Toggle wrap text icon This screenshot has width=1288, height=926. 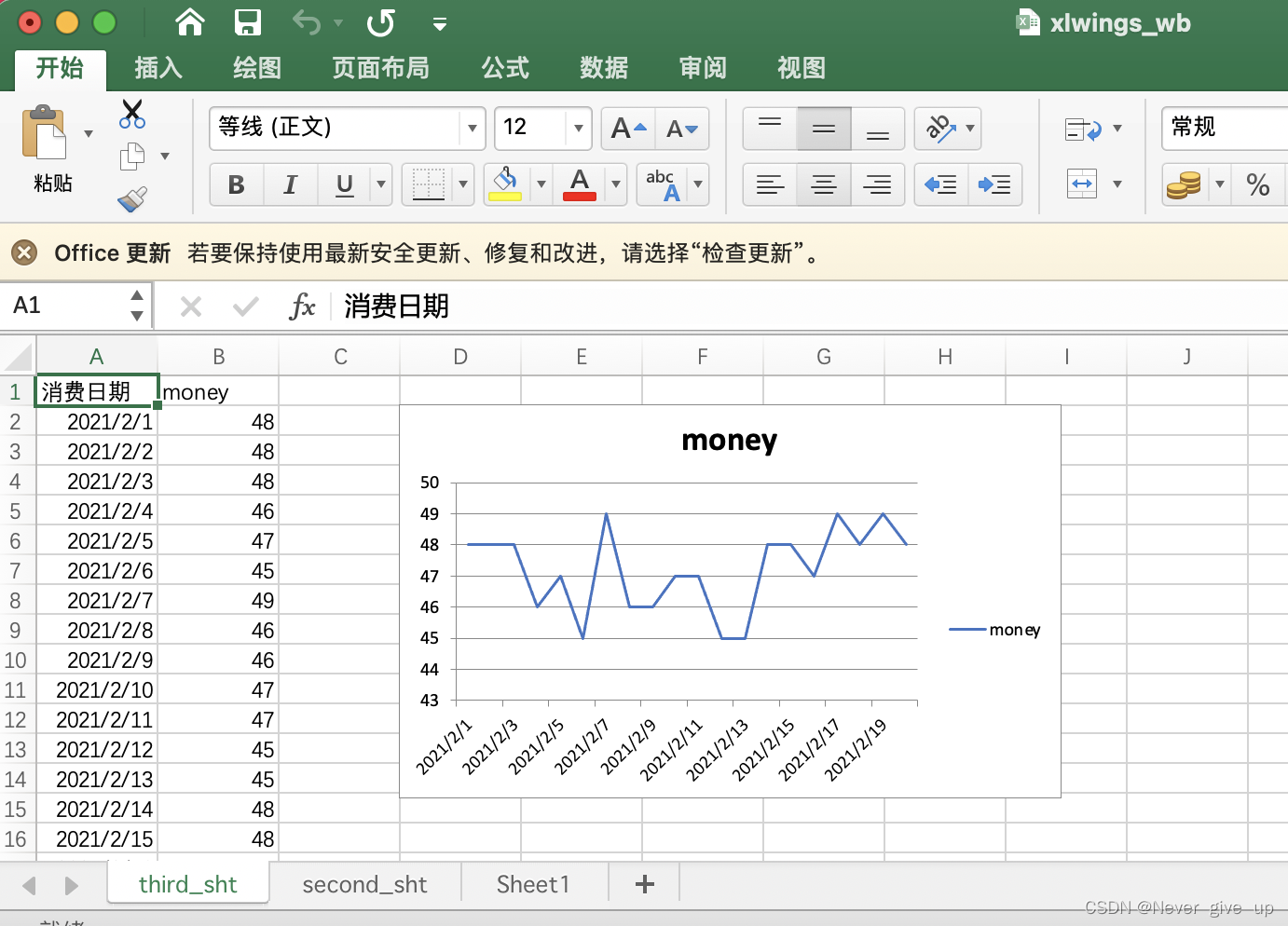click(1083, 129)
